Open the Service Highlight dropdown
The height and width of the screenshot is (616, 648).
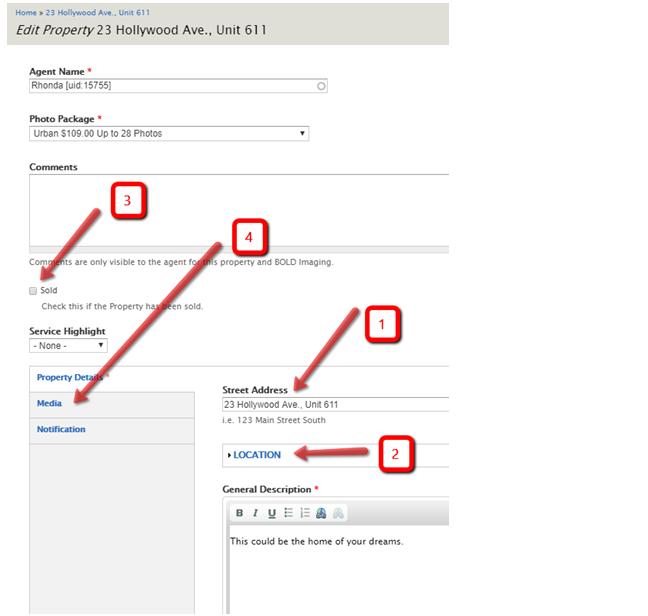(x=68, y=345)
